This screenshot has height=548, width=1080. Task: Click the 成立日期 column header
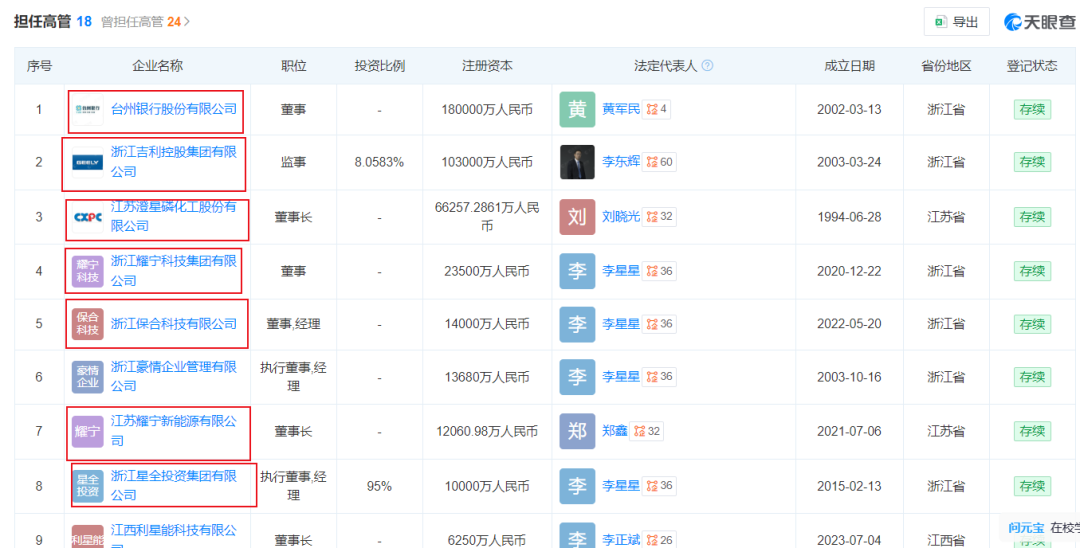tap(849, 66)
